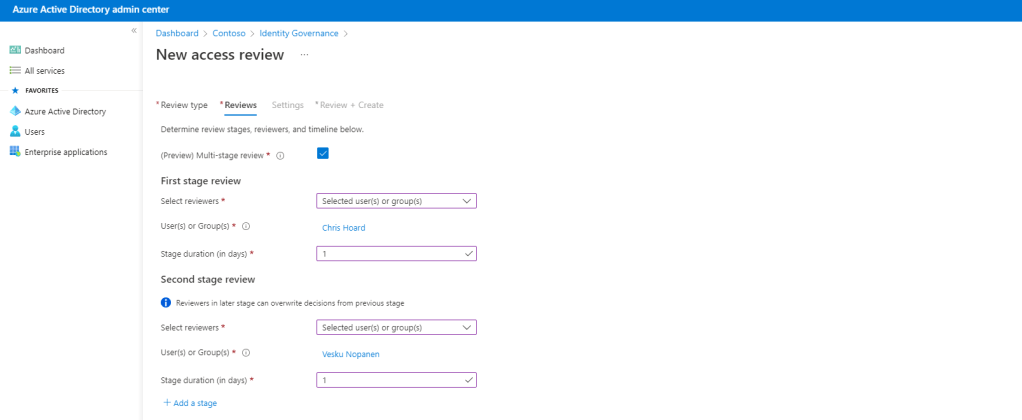The width and height of the screenshot is (1022, 420).
Task: Switch to the Review type tab
Action: pyautogui.click(x=183, y=105)
